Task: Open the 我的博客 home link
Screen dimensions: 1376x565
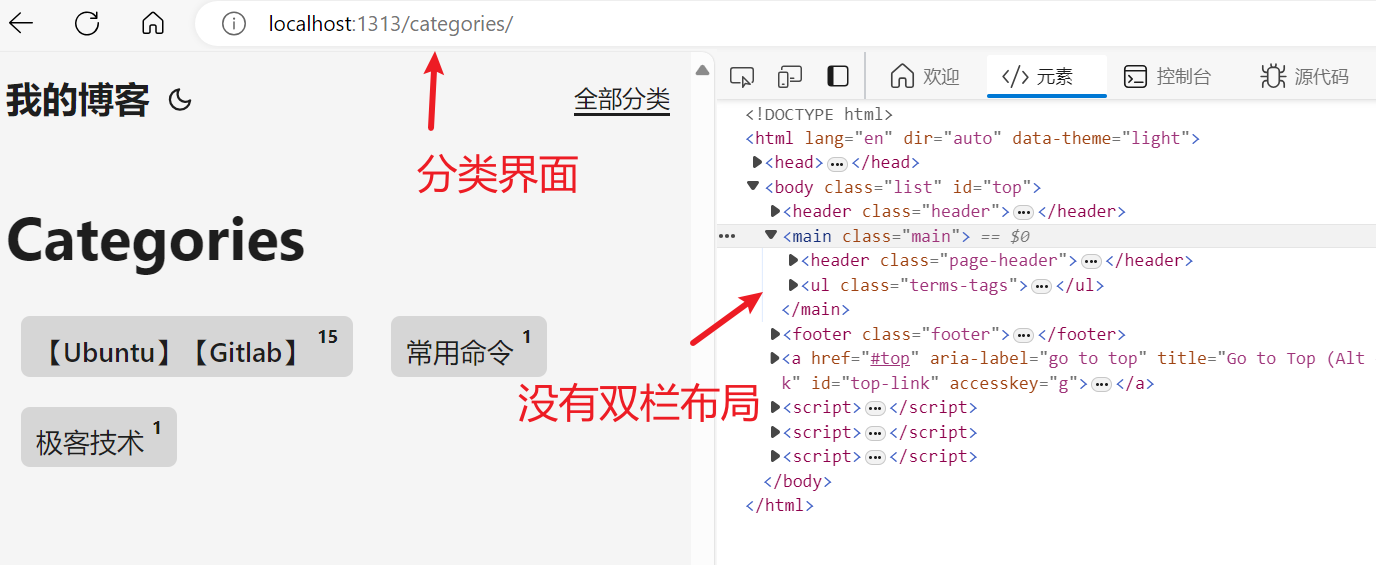Action: tap(78, 100)
